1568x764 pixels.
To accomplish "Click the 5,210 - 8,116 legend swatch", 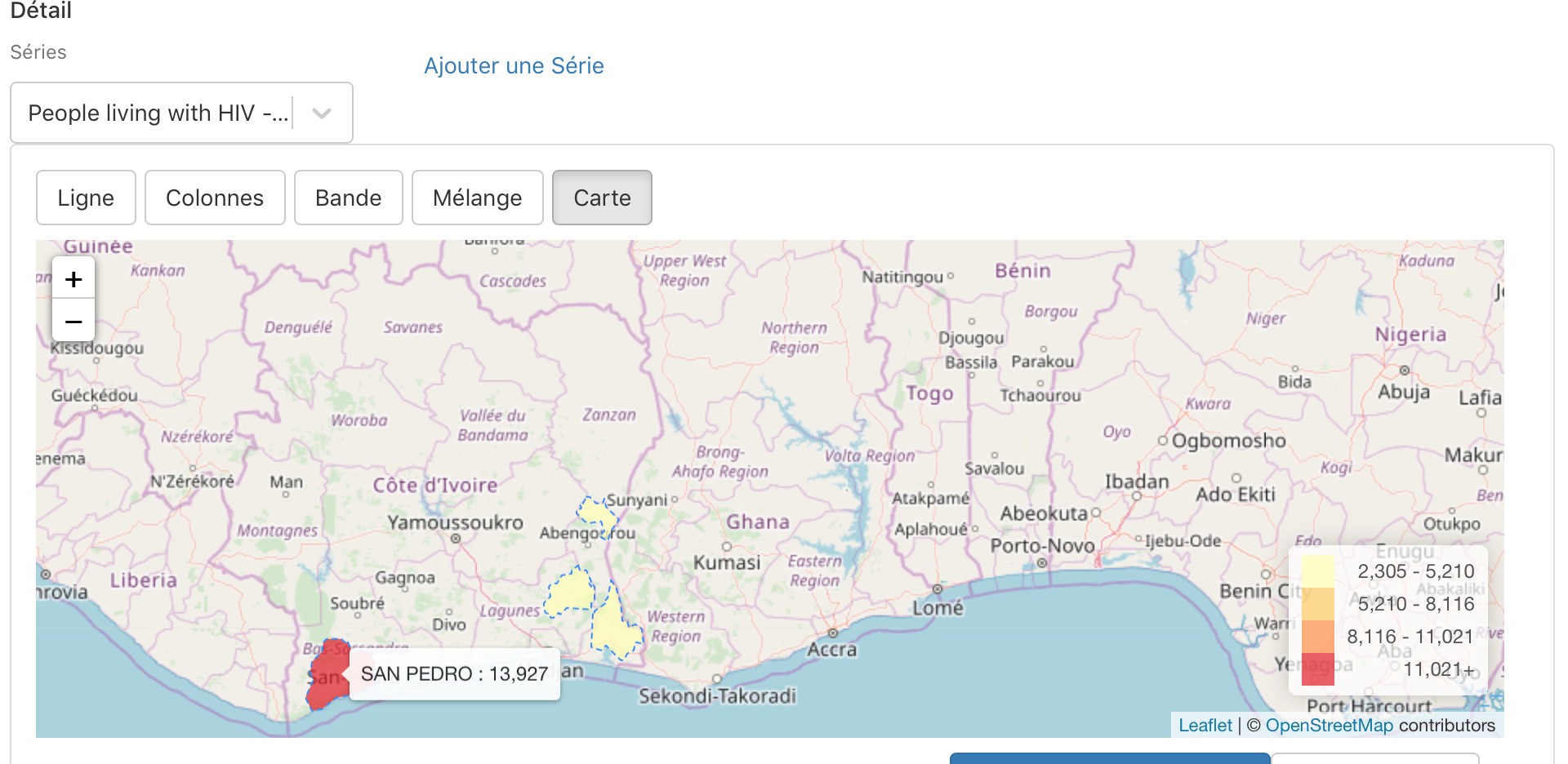I will (x=1317, y=604).
